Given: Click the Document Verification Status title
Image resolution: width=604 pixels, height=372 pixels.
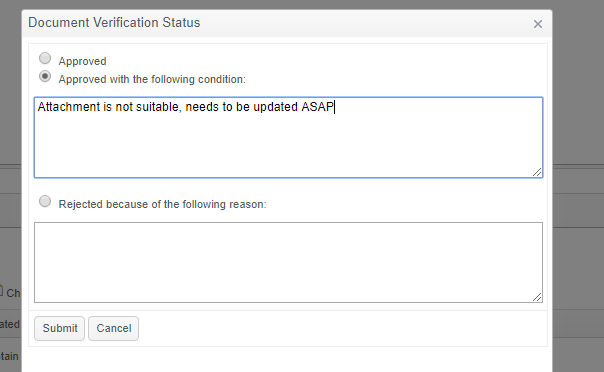Looking at the screenshot, I should 114,22.
